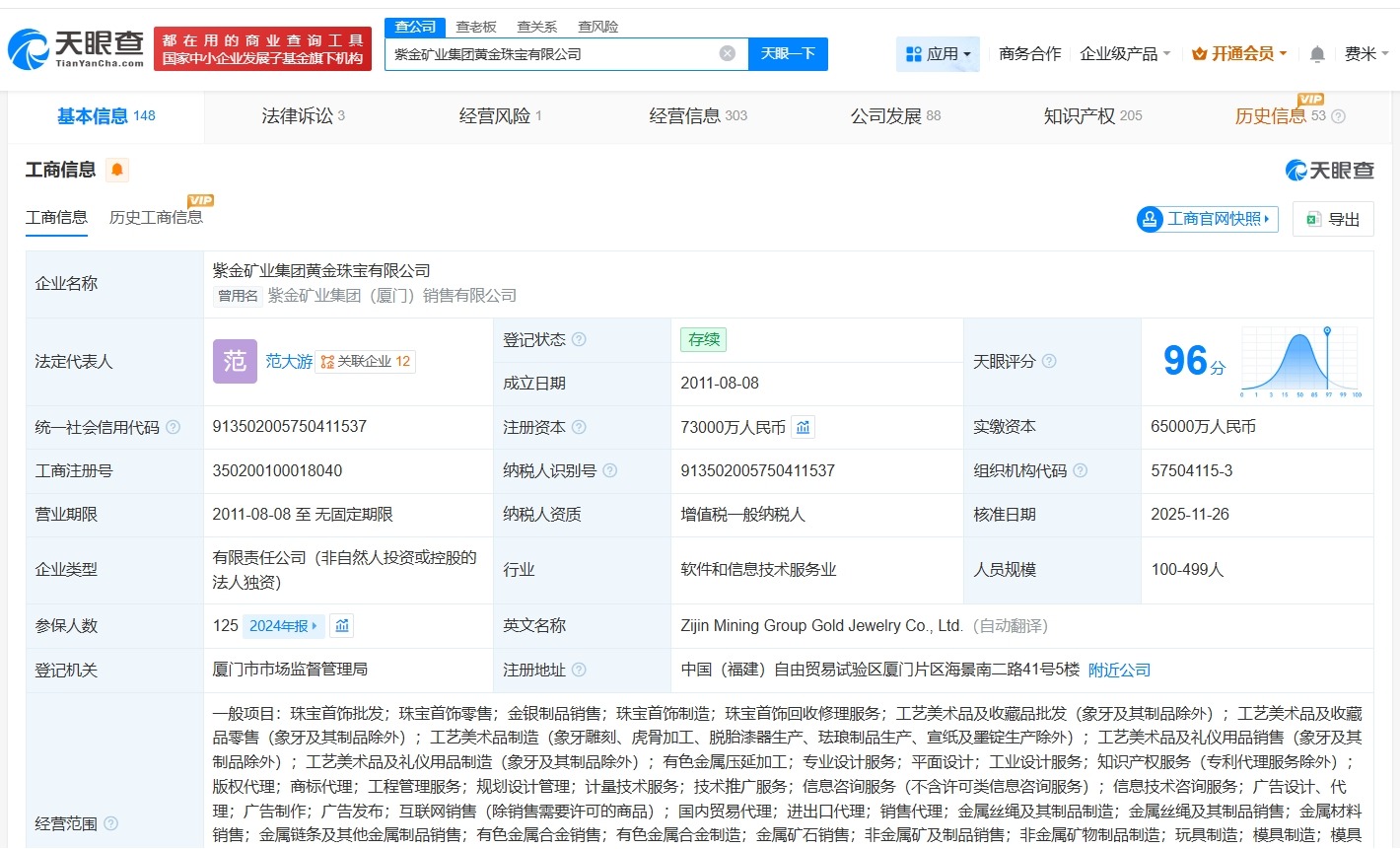This screenshot has width=1400, height=849.
Task: Open the 附近公司 link
Action: click(x=1118, y=670)
